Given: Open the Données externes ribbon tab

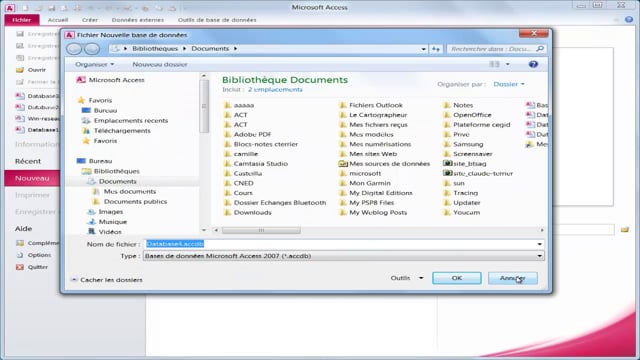Looking at the screenshot, I should pyautogui.click(x=138, y=20).
